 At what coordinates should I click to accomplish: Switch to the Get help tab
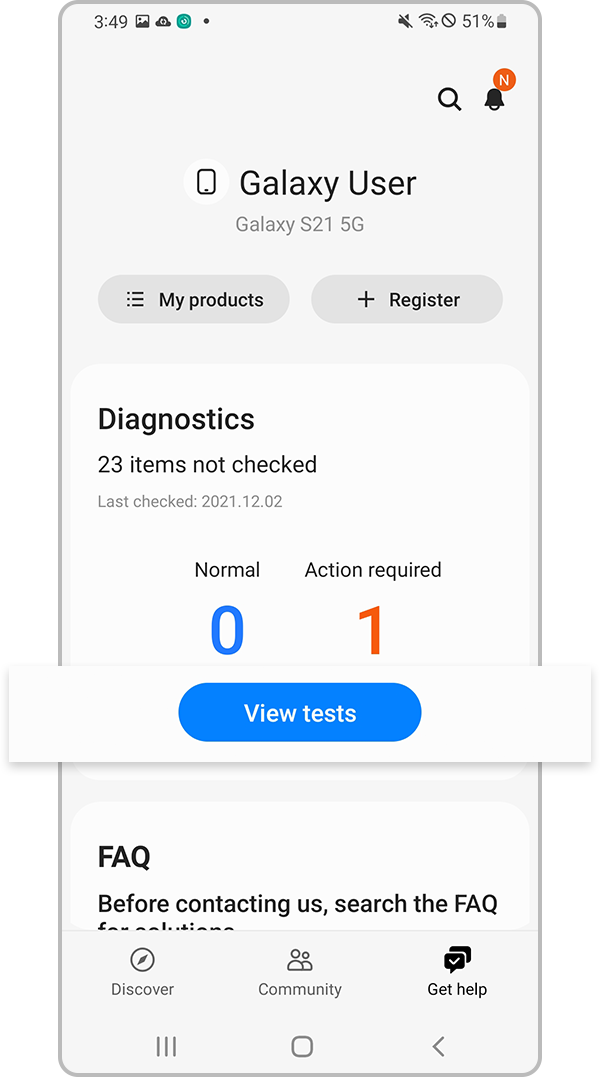coord(456,972)
